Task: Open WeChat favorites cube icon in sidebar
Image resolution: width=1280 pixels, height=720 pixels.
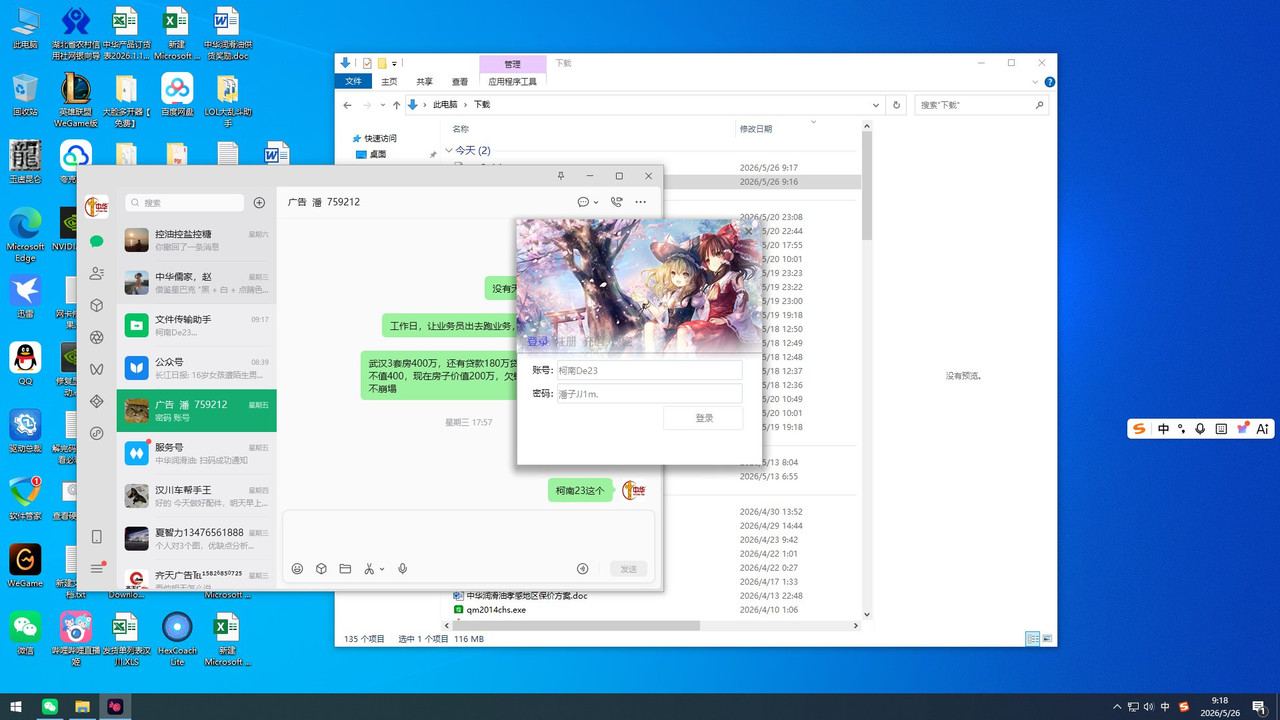Action: tap(97, 305)
